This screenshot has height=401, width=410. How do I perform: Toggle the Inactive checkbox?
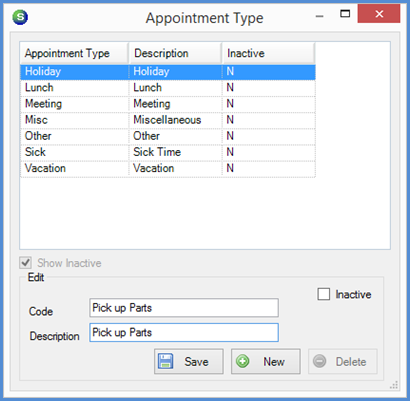coord(324,294)
